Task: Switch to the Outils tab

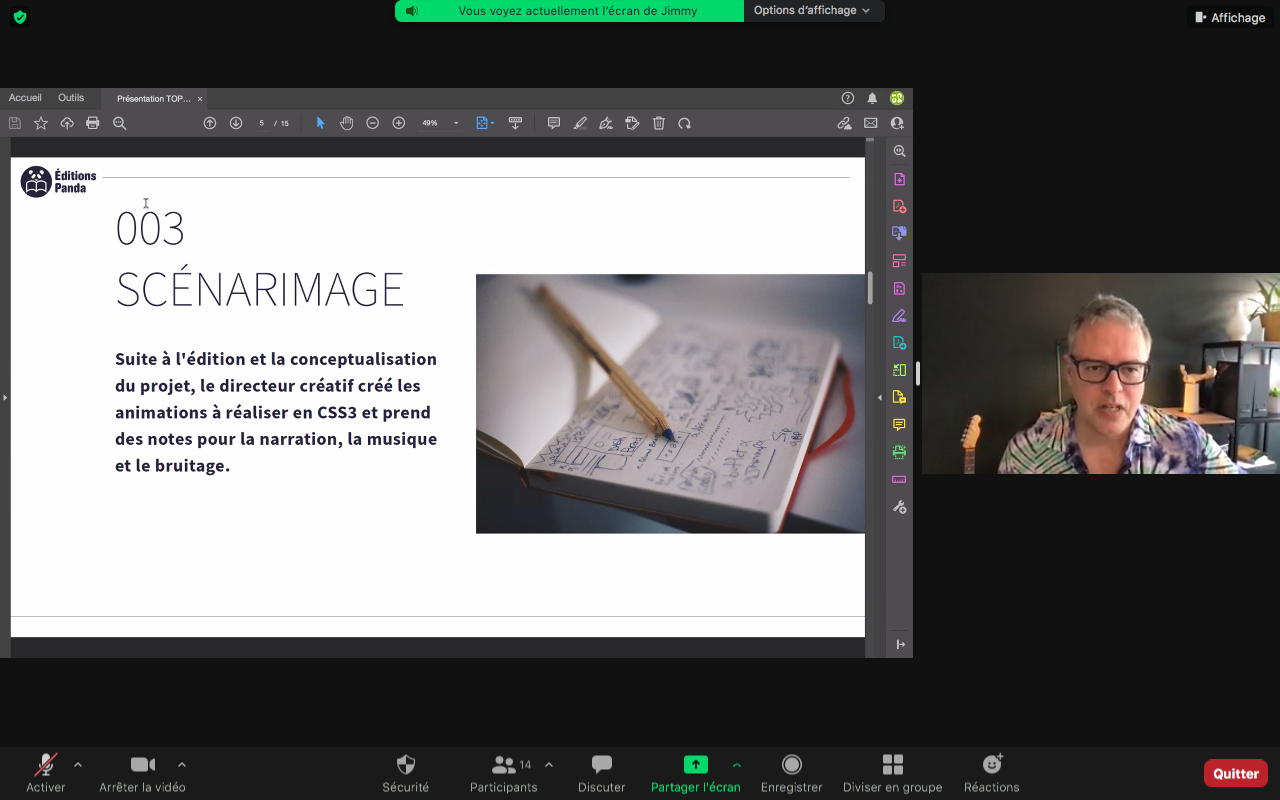Action: (71, 98)
